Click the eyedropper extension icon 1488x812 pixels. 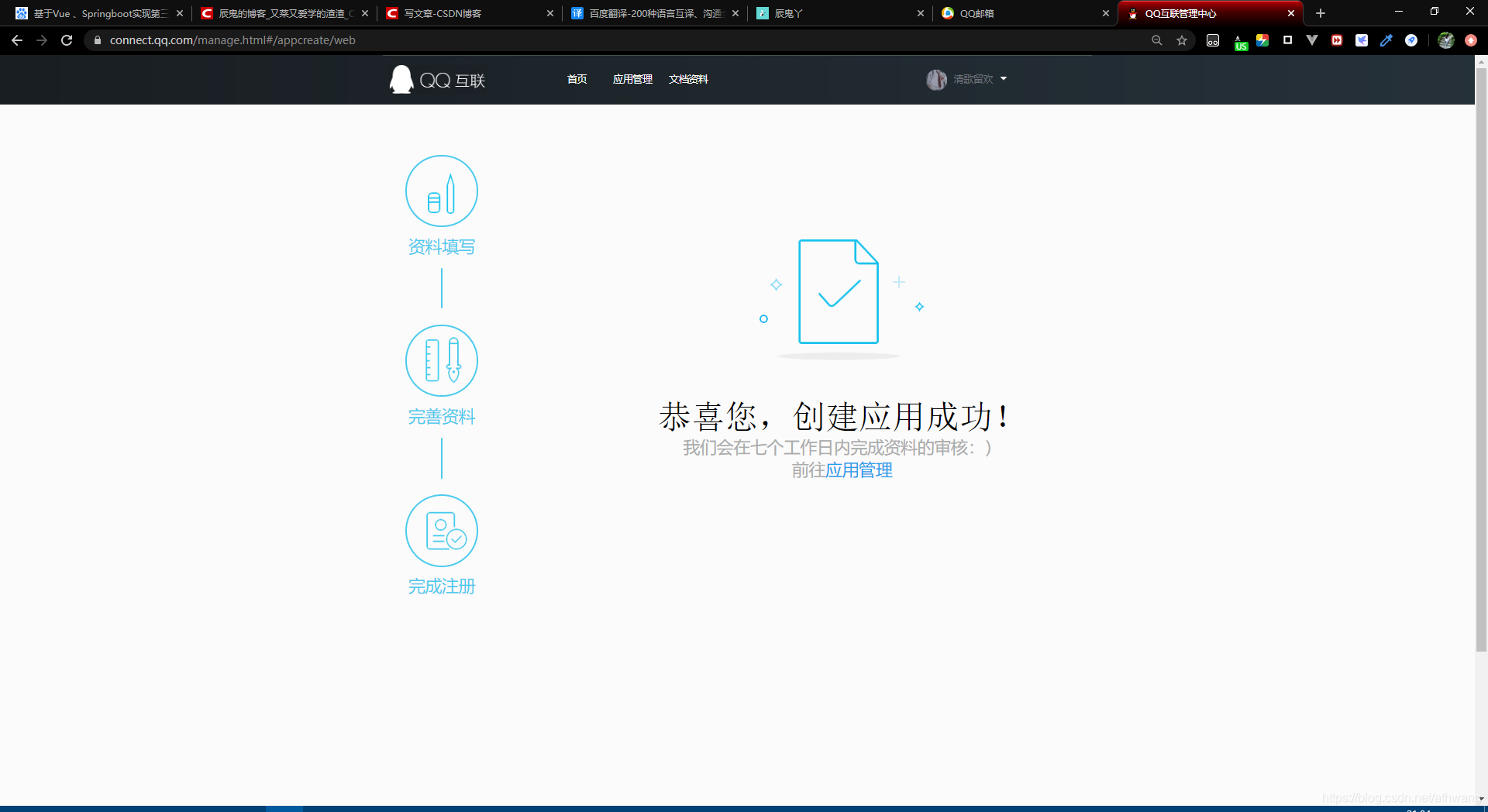(1386, 40)
